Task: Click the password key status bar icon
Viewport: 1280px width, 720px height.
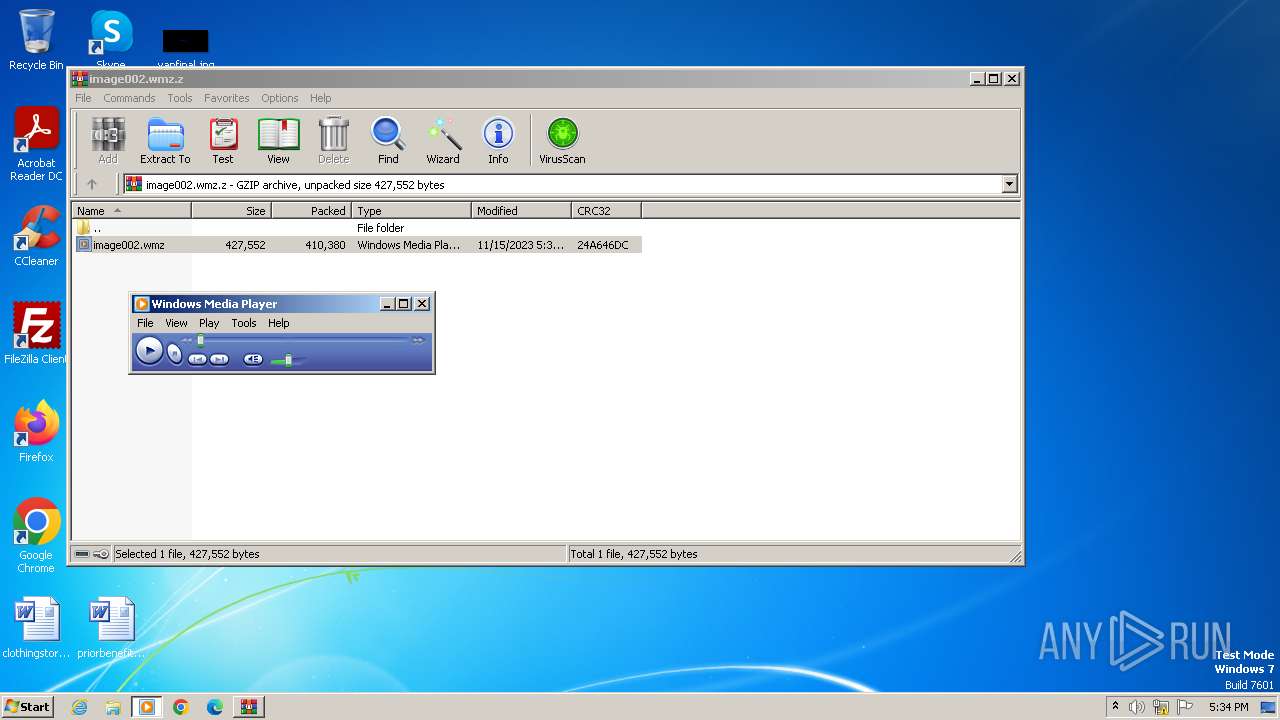Action: (101, 554)
